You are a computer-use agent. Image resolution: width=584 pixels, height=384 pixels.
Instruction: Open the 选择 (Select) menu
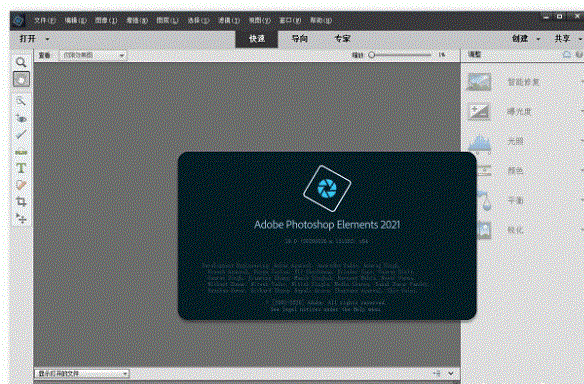198,20
